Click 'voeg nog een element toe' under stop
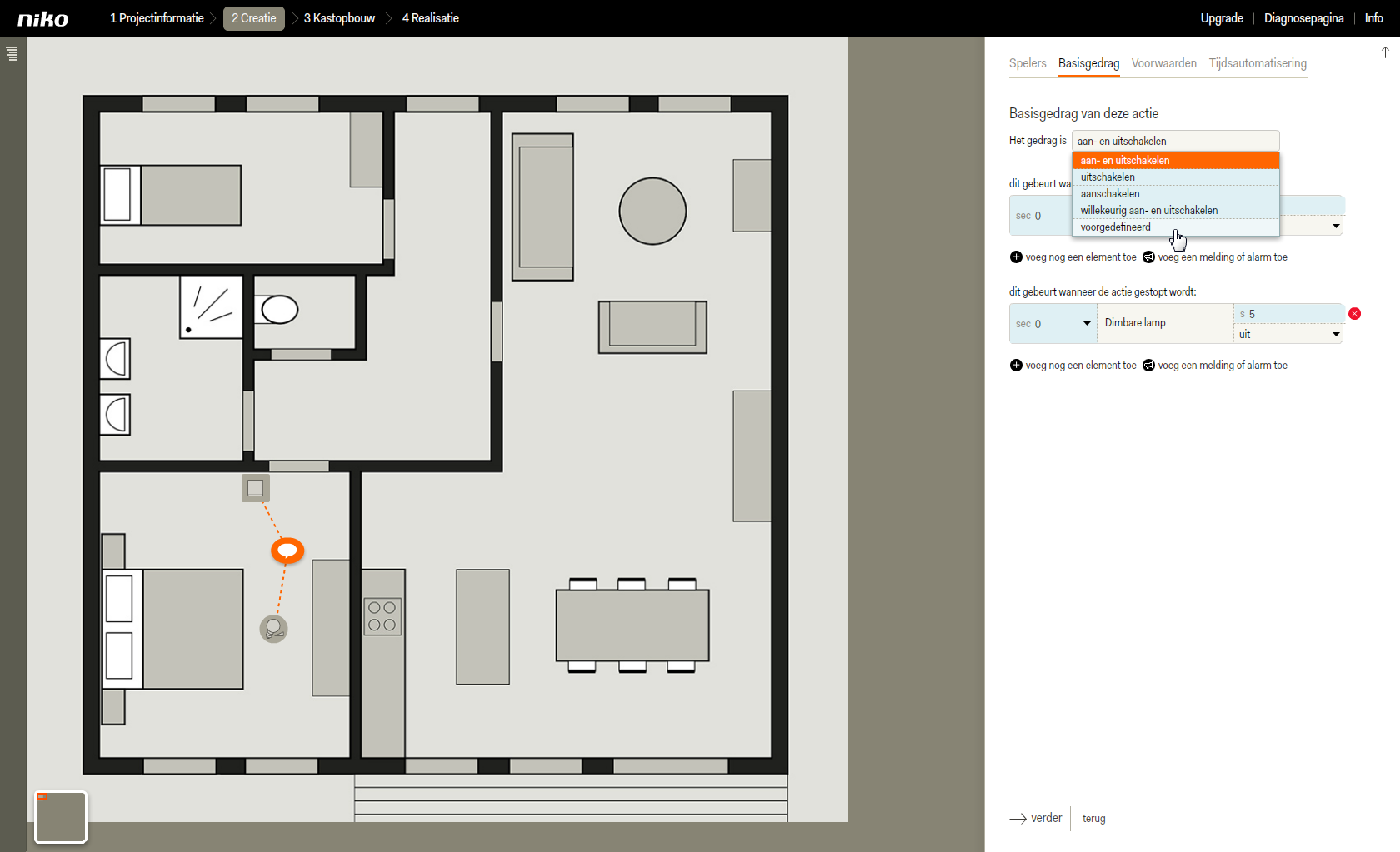 coord(1081,366)
